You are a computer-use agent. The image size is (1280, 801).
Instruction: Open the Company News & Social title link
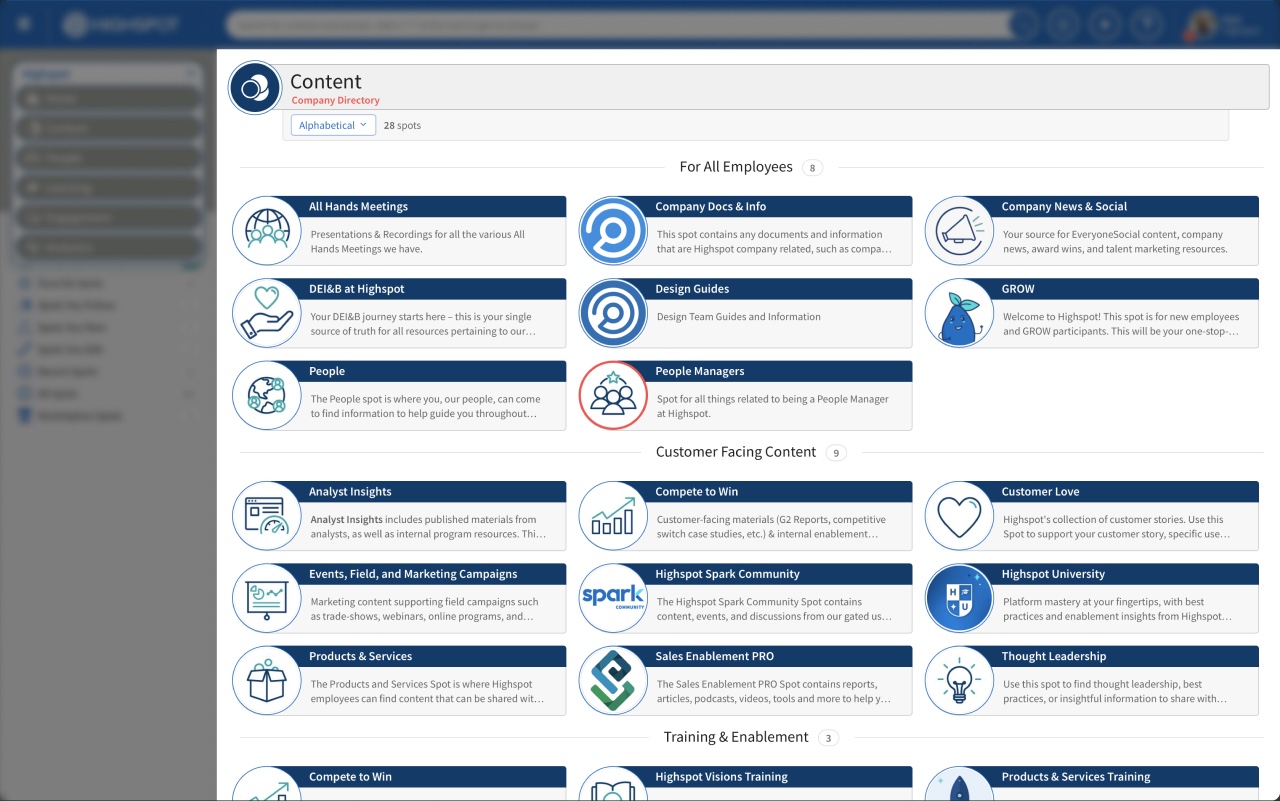[x=1064, y=207]
